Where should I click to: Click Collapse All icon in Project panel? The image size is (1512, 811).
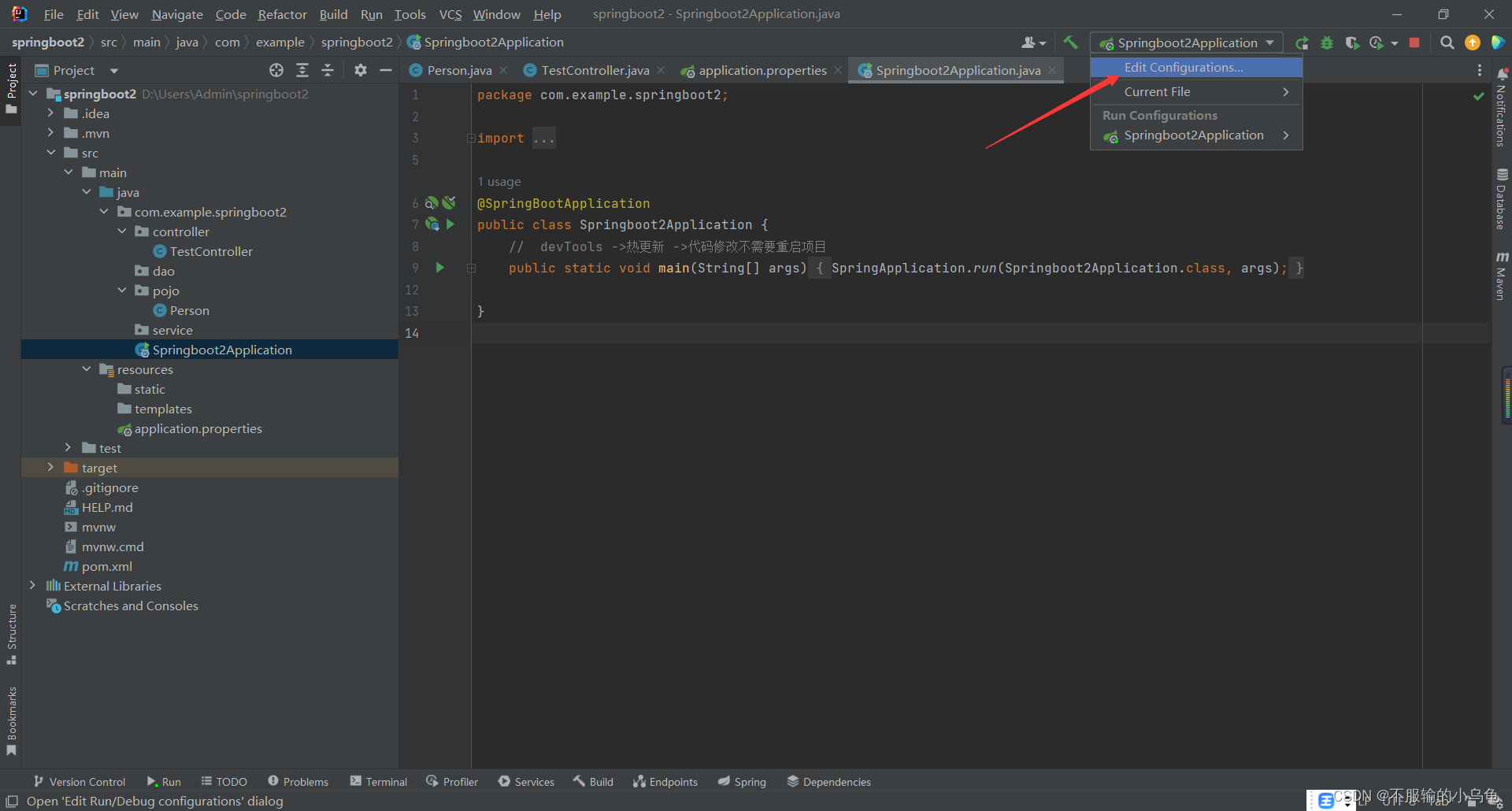coord(328,70)
